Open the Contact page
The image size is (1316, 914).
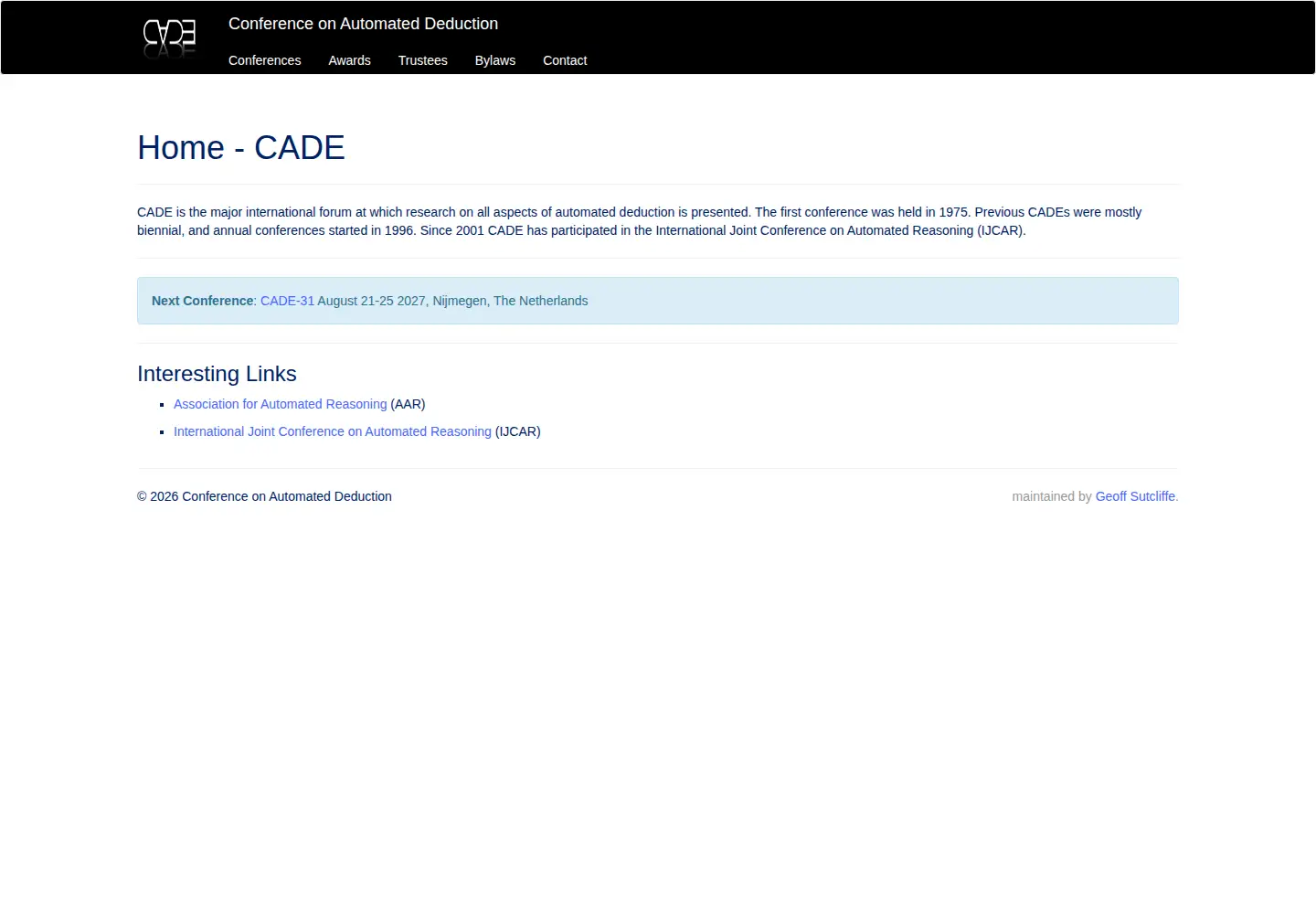565,60
